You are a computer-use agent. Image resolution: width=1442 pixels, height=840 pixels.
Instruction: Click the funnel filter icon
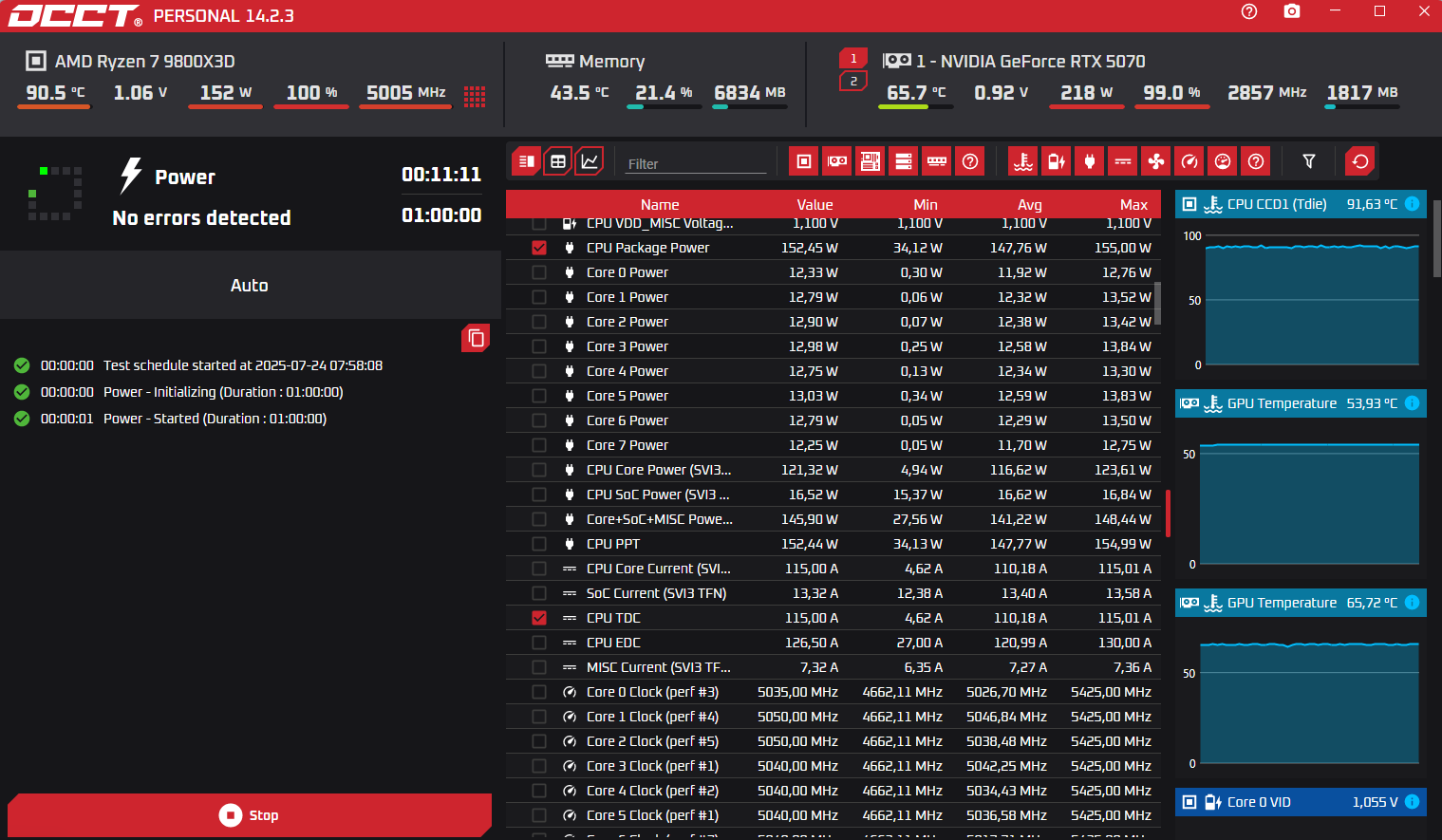[x=1309, y=161]
